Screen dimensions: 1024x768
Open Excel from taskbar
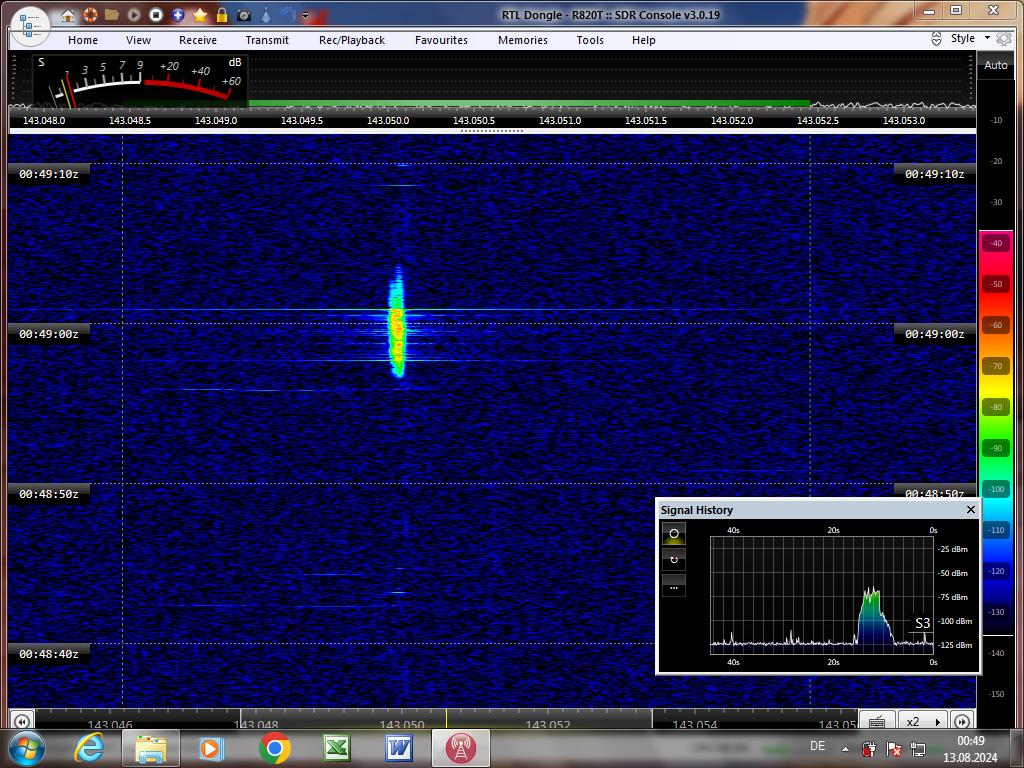tap(336, 748)
